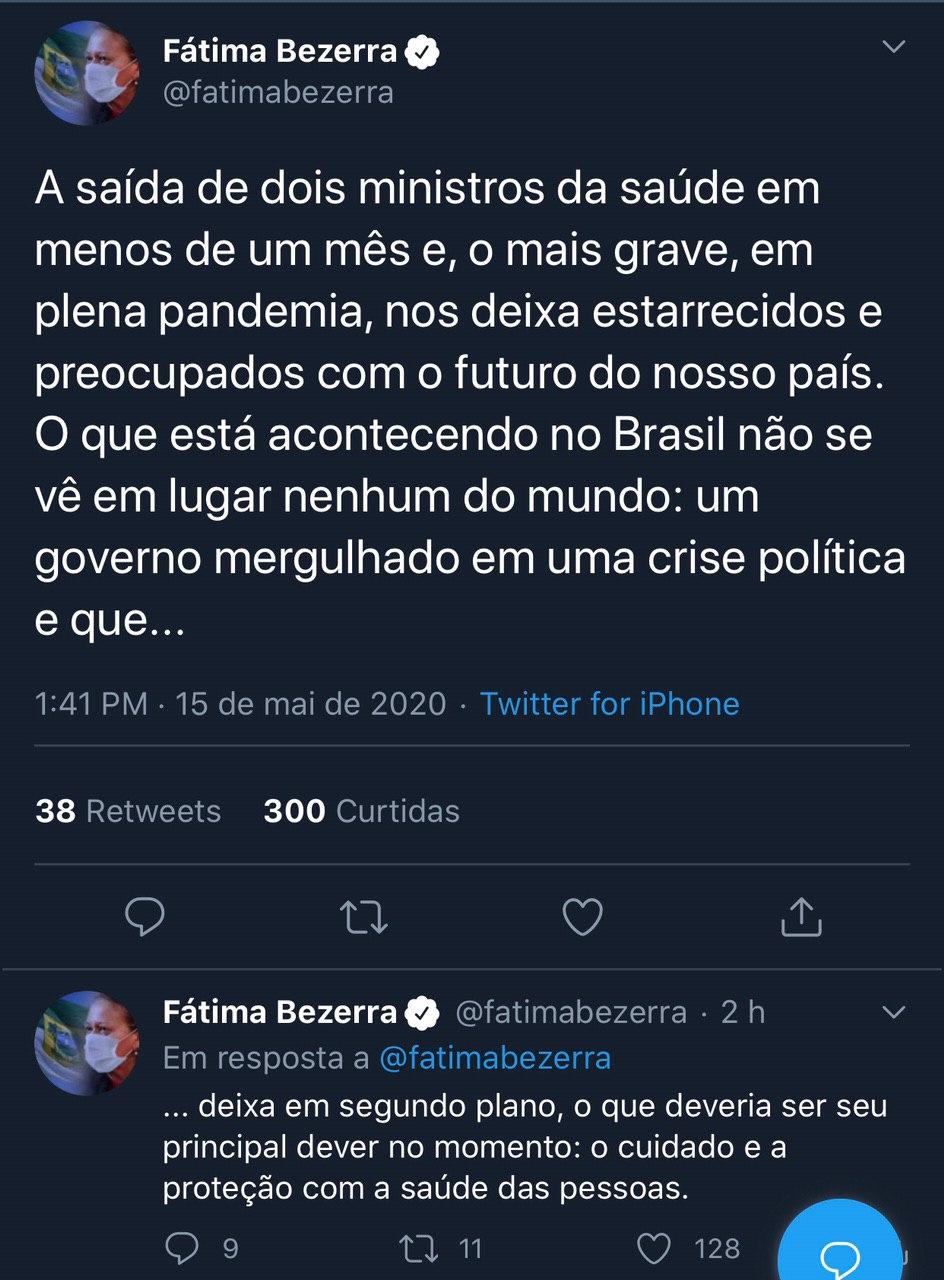Screen dimensions: 944x1280
Task: Open @fatimabezerra mention in reply
Action: (x=494, y=1058)
